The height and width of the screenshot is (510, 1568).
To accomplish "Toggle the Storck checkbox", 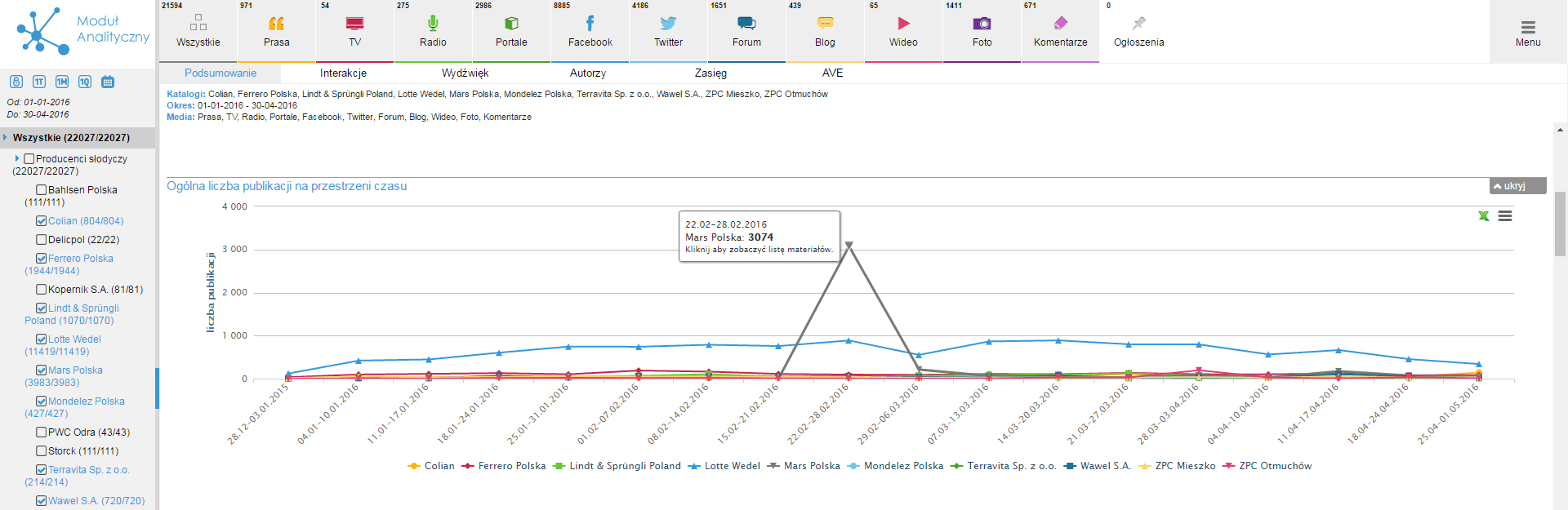I will (41, 451).
